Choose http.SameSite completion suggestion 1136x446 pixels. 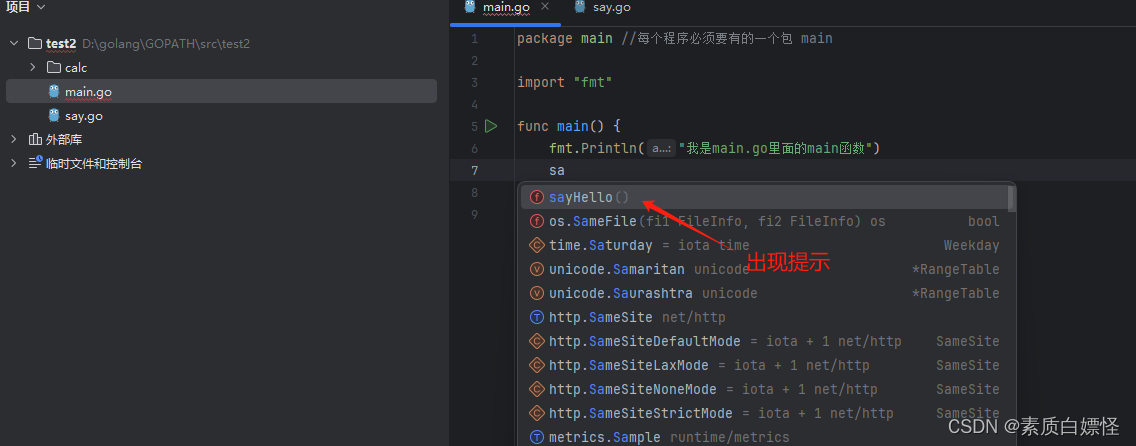pos(764,317)
